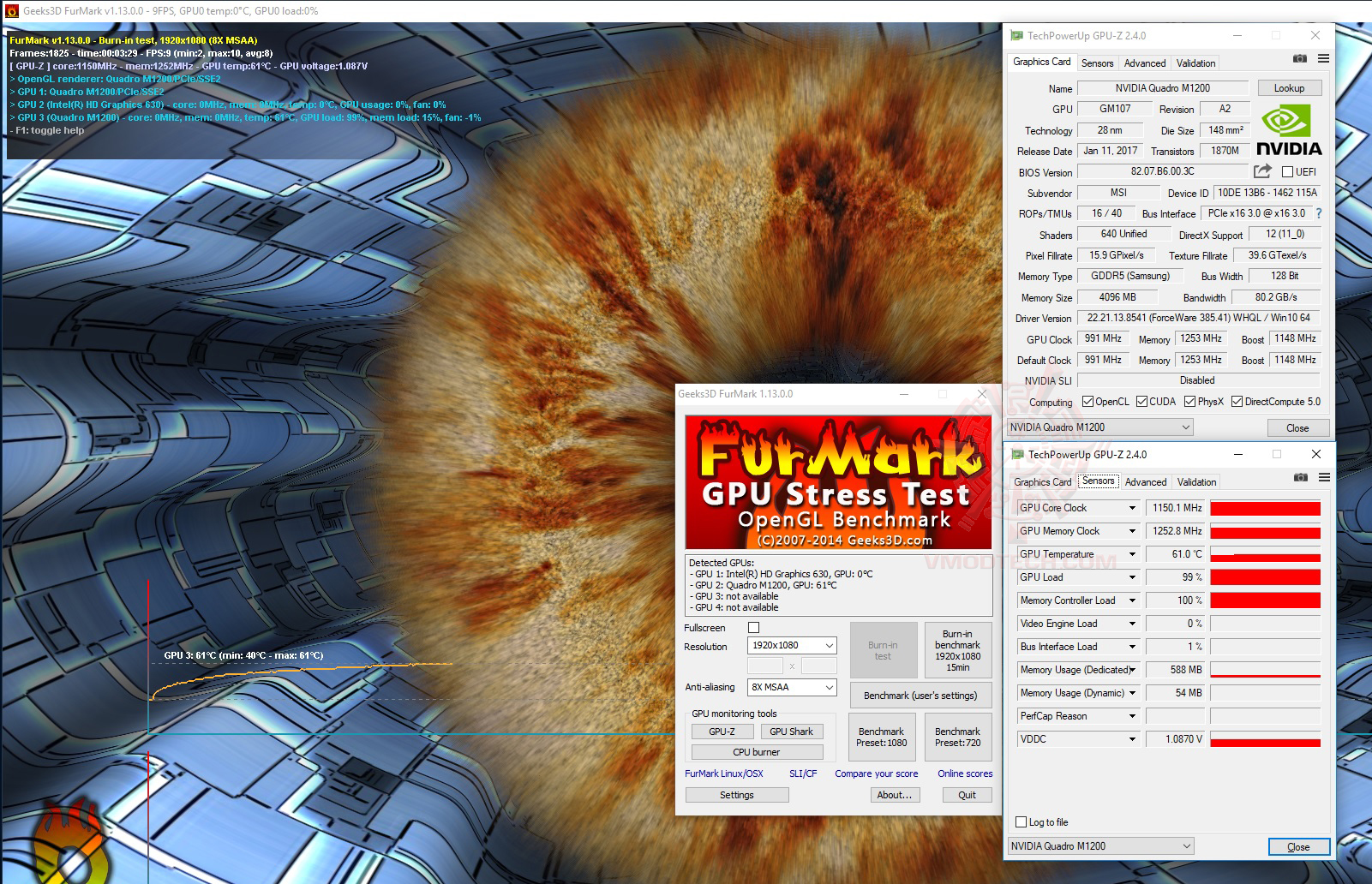Open the SLI/CF link
Screen dimensions: 1372x884
[803, 773]
